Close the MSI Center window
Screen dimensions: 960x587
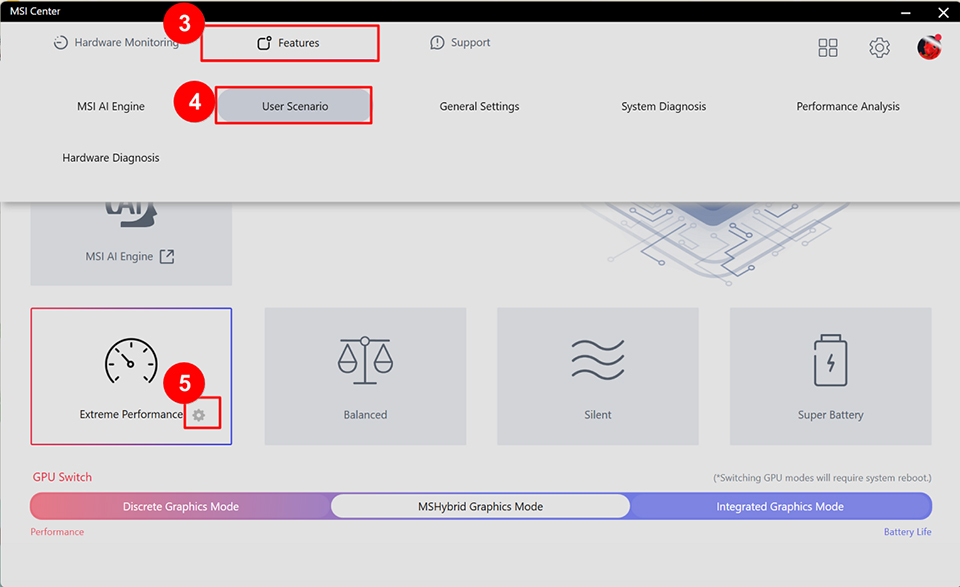pos(943,12)
